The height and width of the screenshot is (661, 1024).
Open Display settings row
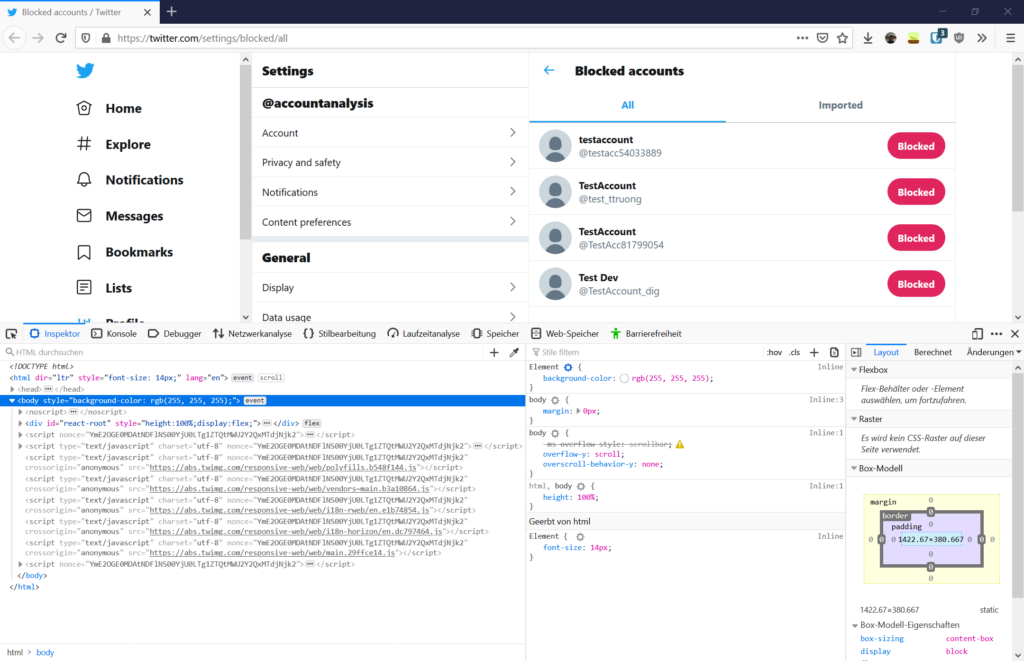click(390, 287)
